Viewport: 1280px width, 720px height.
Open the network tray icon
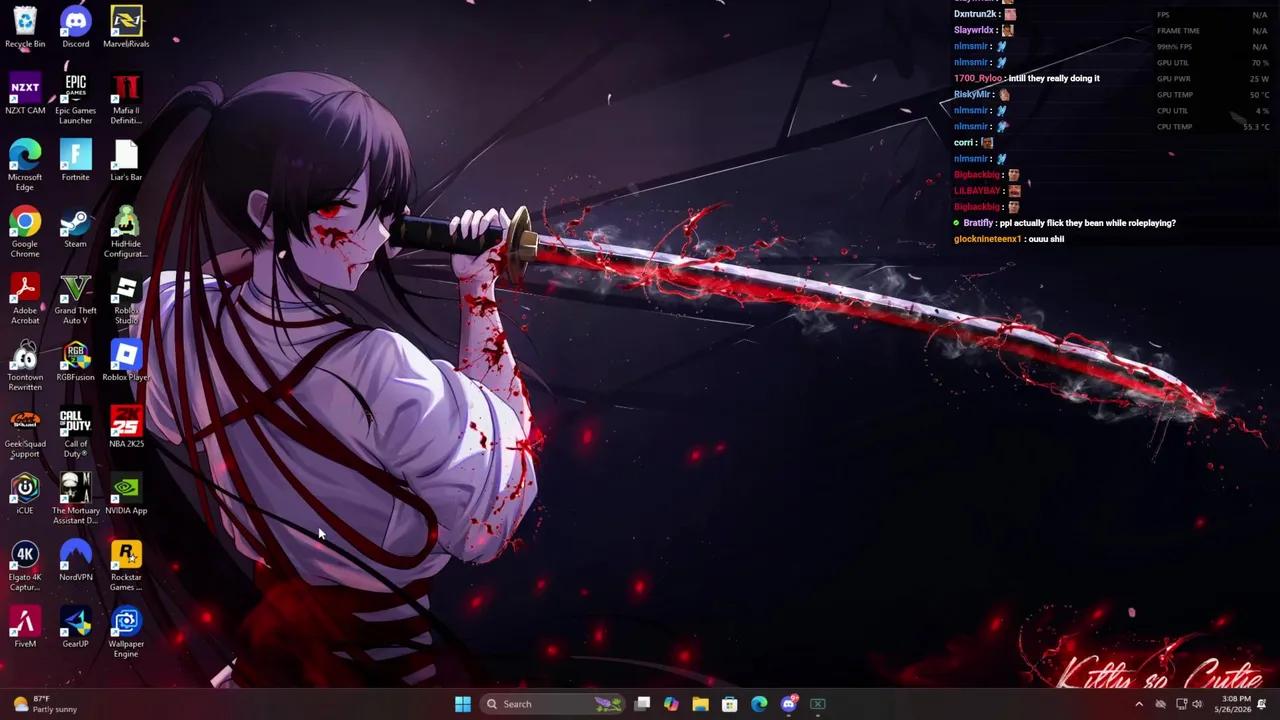click(1181, 704)
